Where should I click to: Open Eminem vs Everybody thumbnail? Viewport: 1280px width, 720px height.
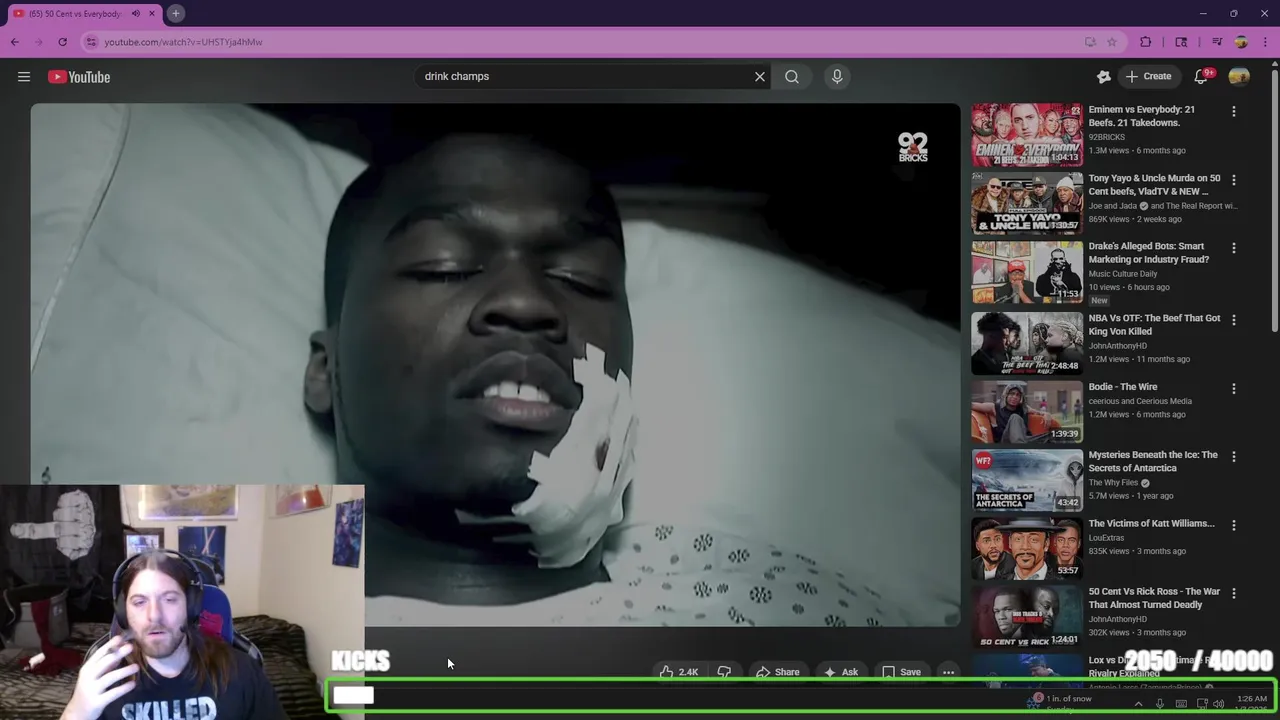point(1026,135)
